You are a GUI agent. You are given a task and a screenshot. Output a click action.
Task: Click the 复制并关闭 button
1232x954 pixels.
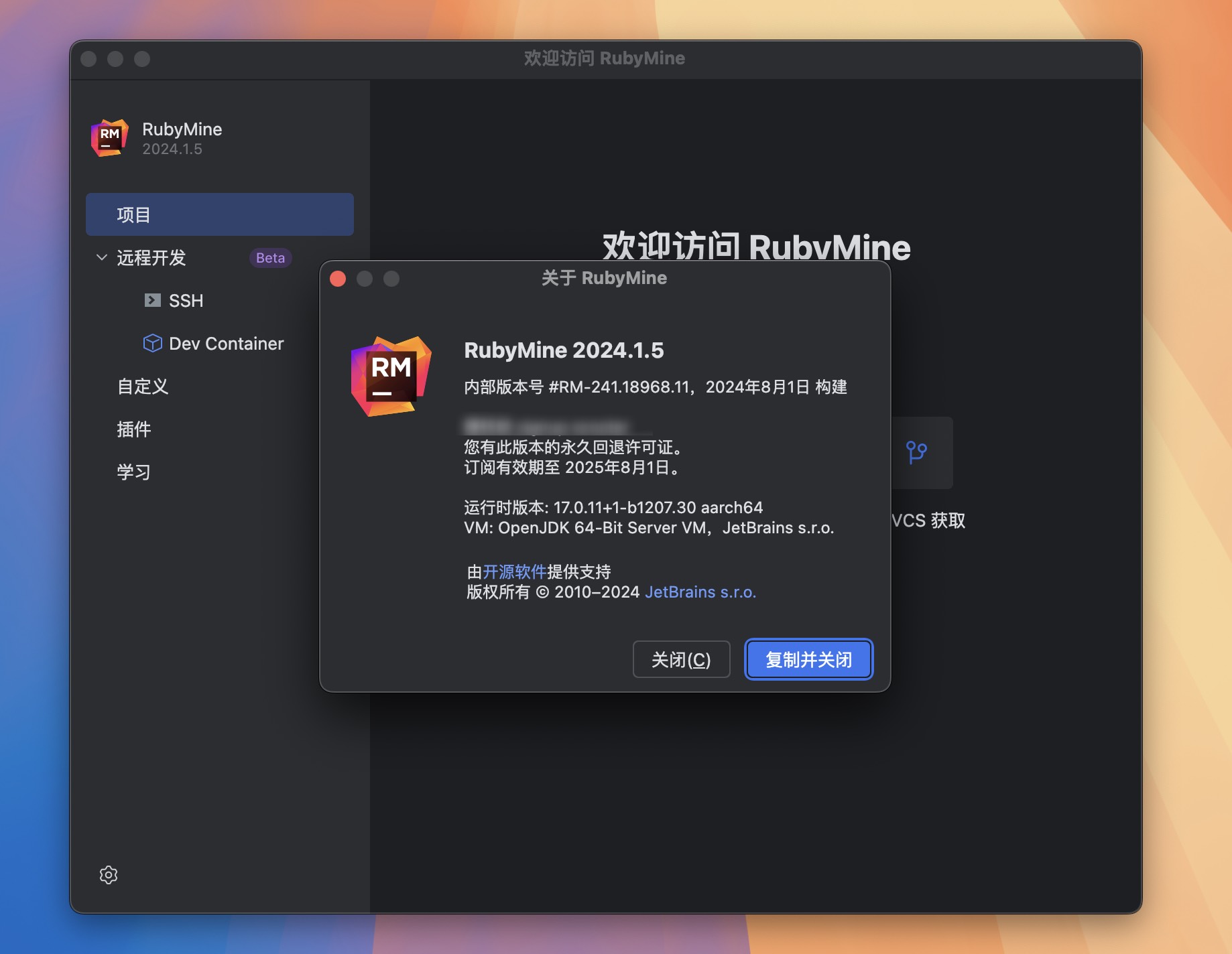(x=808, y=659)
